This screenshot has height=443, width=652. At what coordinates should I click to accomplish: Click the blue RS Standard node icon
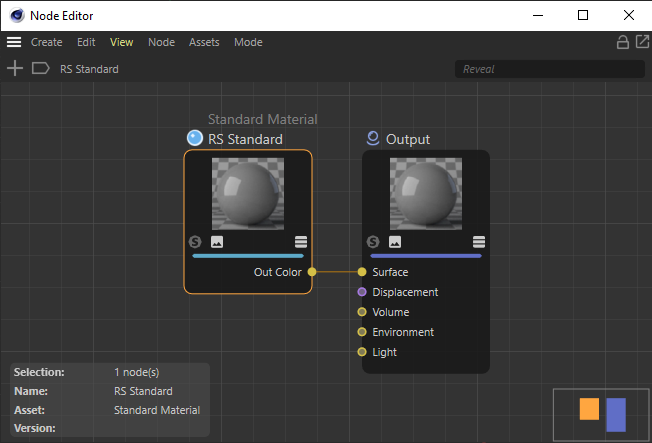[195, 138]
